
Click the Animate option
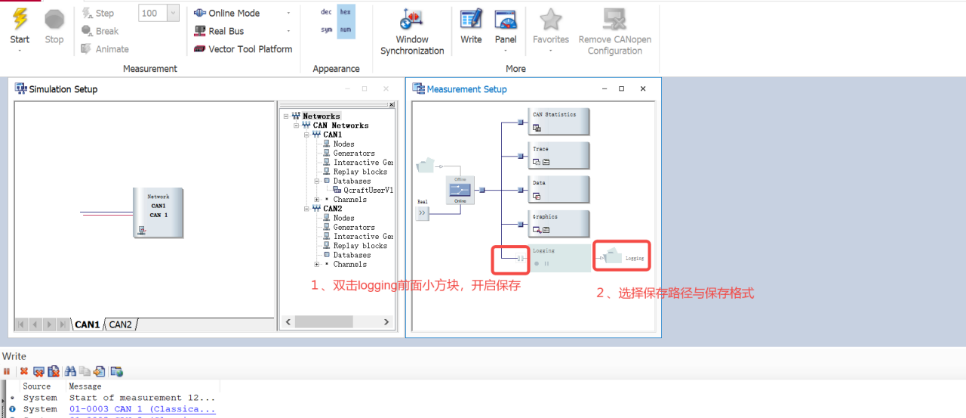click(x=105, y=49)
